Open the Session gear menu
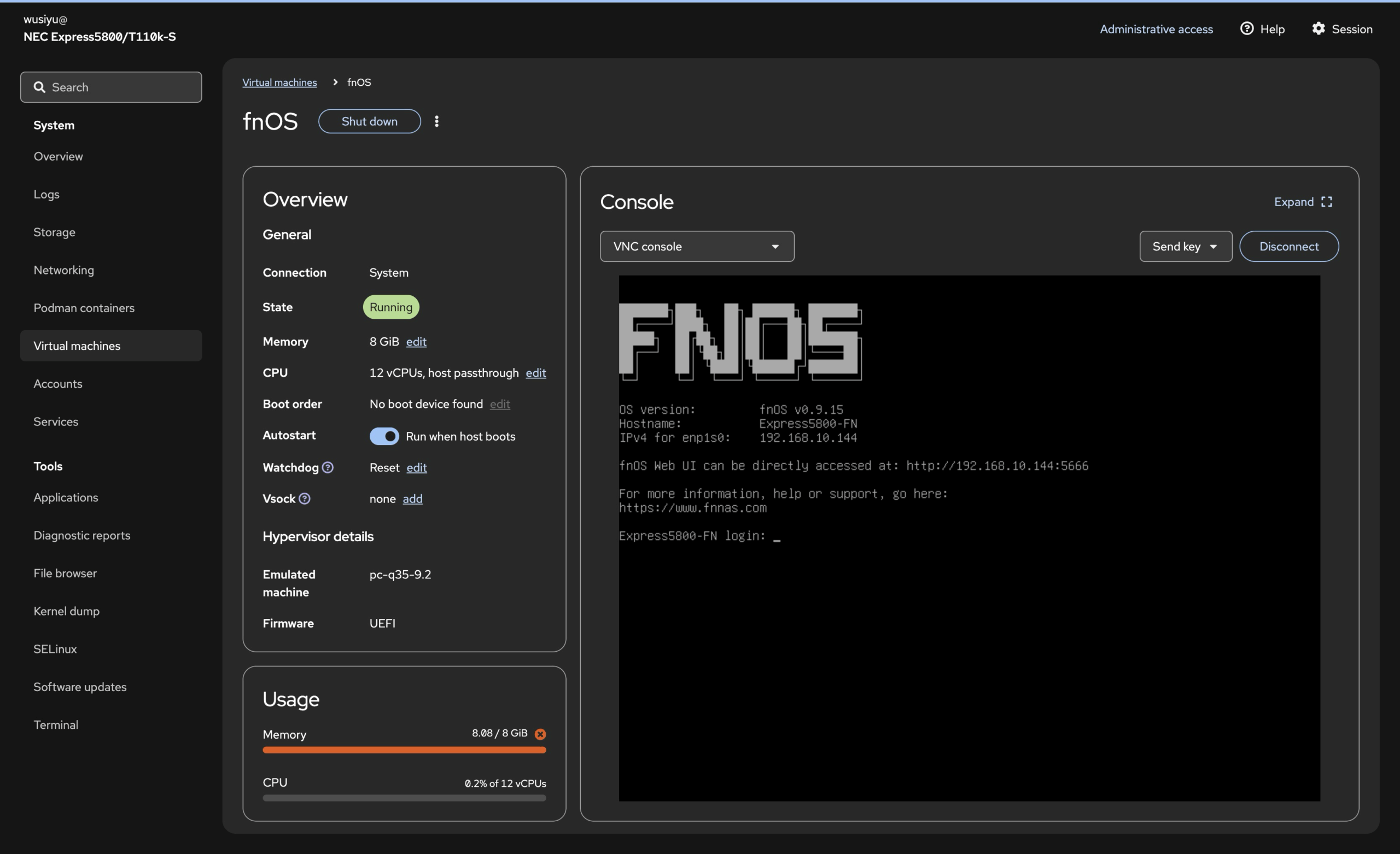This screenshot has height=854, width=1400. [x=1319, y=28]
